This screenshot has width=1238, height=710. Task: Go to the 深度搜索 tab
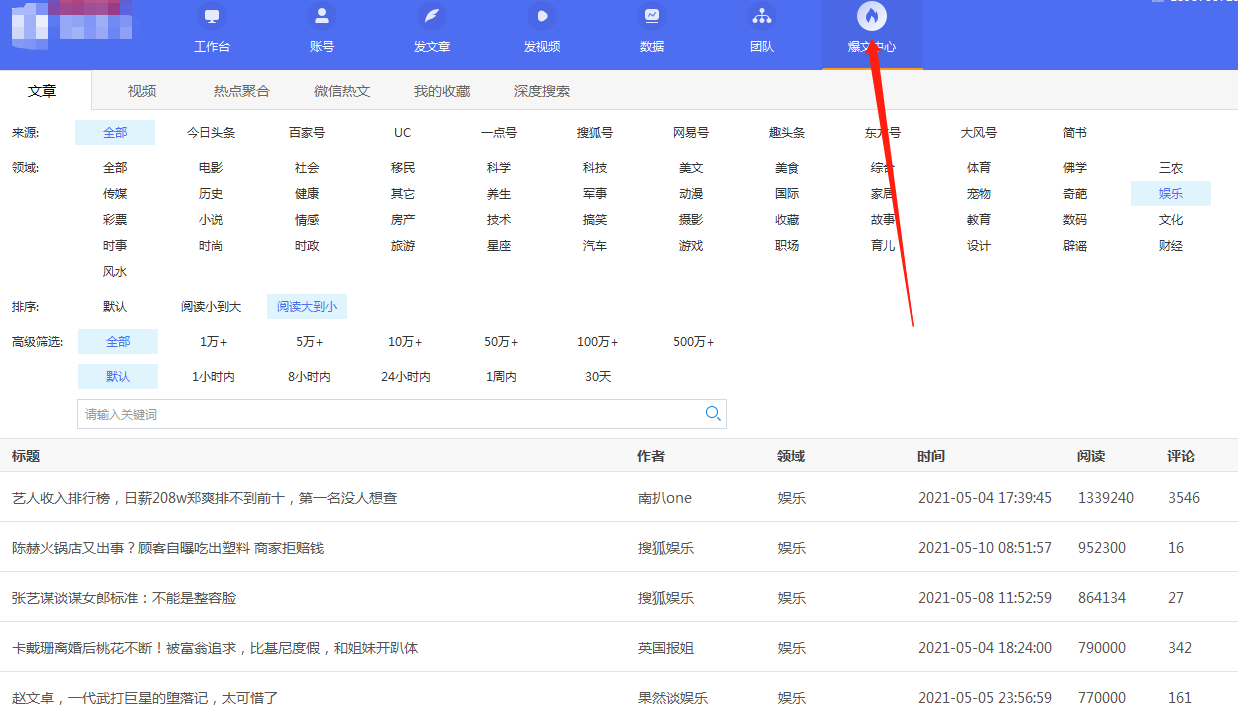coord(542,91)
